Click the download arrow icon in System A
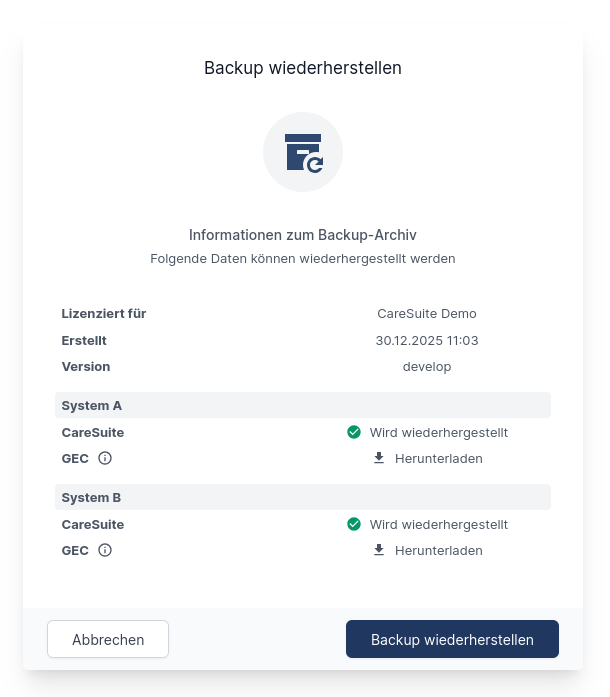 [379, 458]
